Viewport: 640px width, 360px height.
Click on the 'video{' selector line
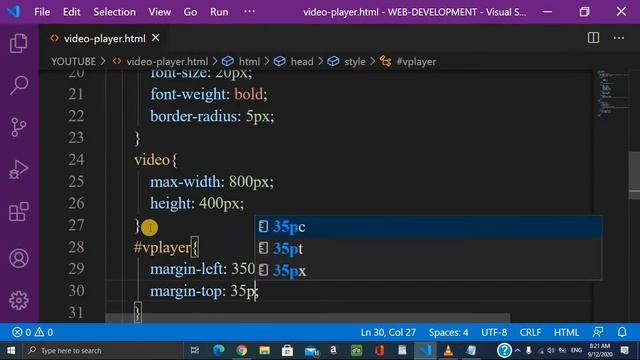click(x=156, y=160)
